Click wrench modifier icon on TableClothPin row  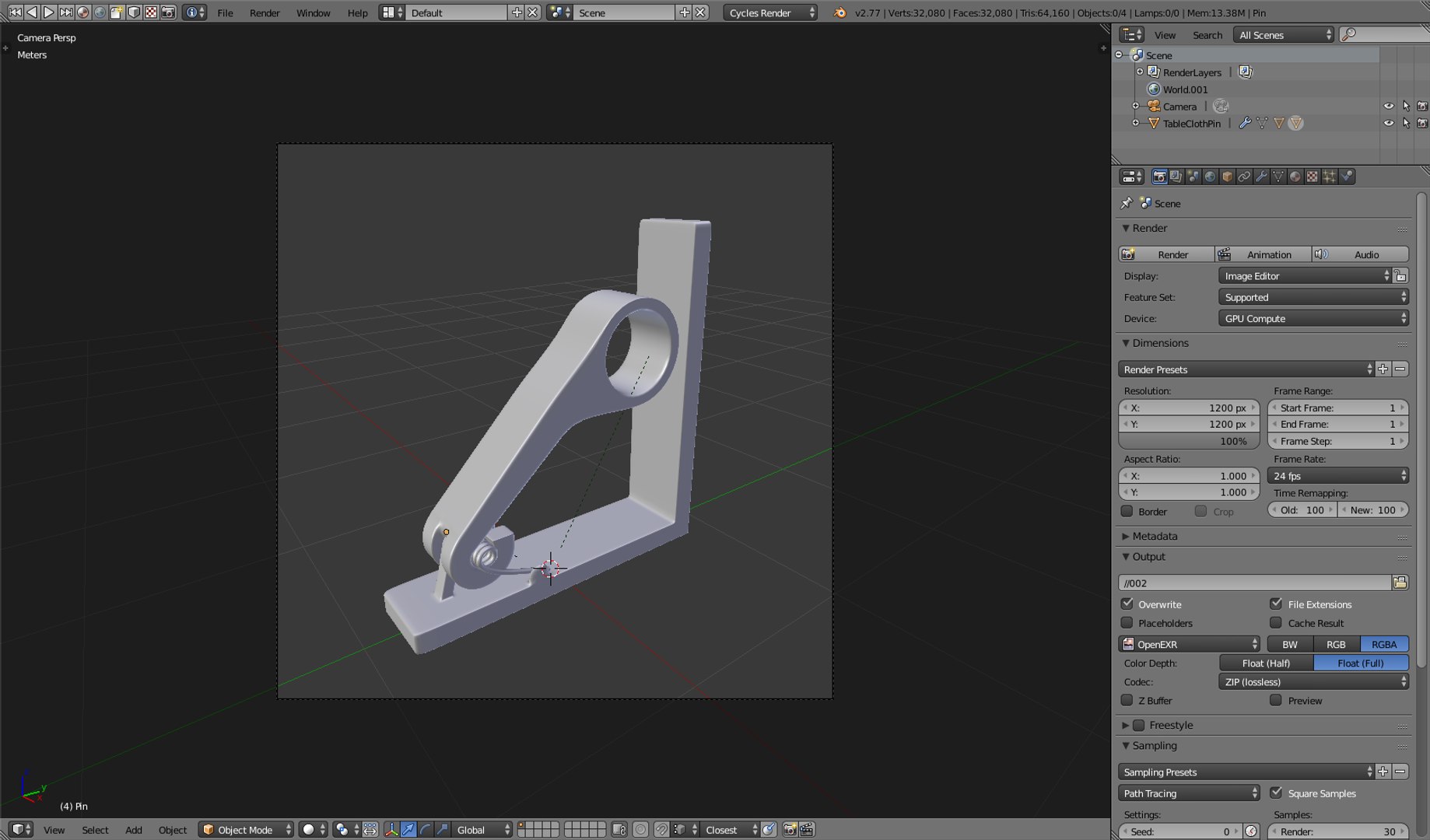pos(1245,123)
